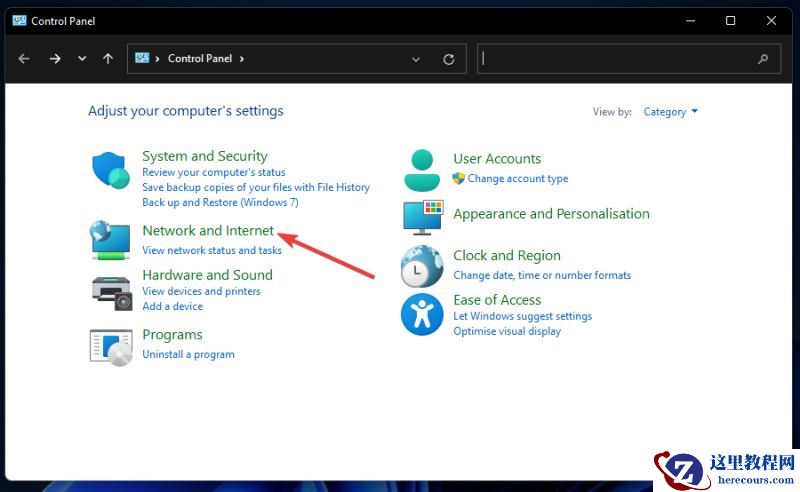Refresh the Control Panel view

[448, 59]
